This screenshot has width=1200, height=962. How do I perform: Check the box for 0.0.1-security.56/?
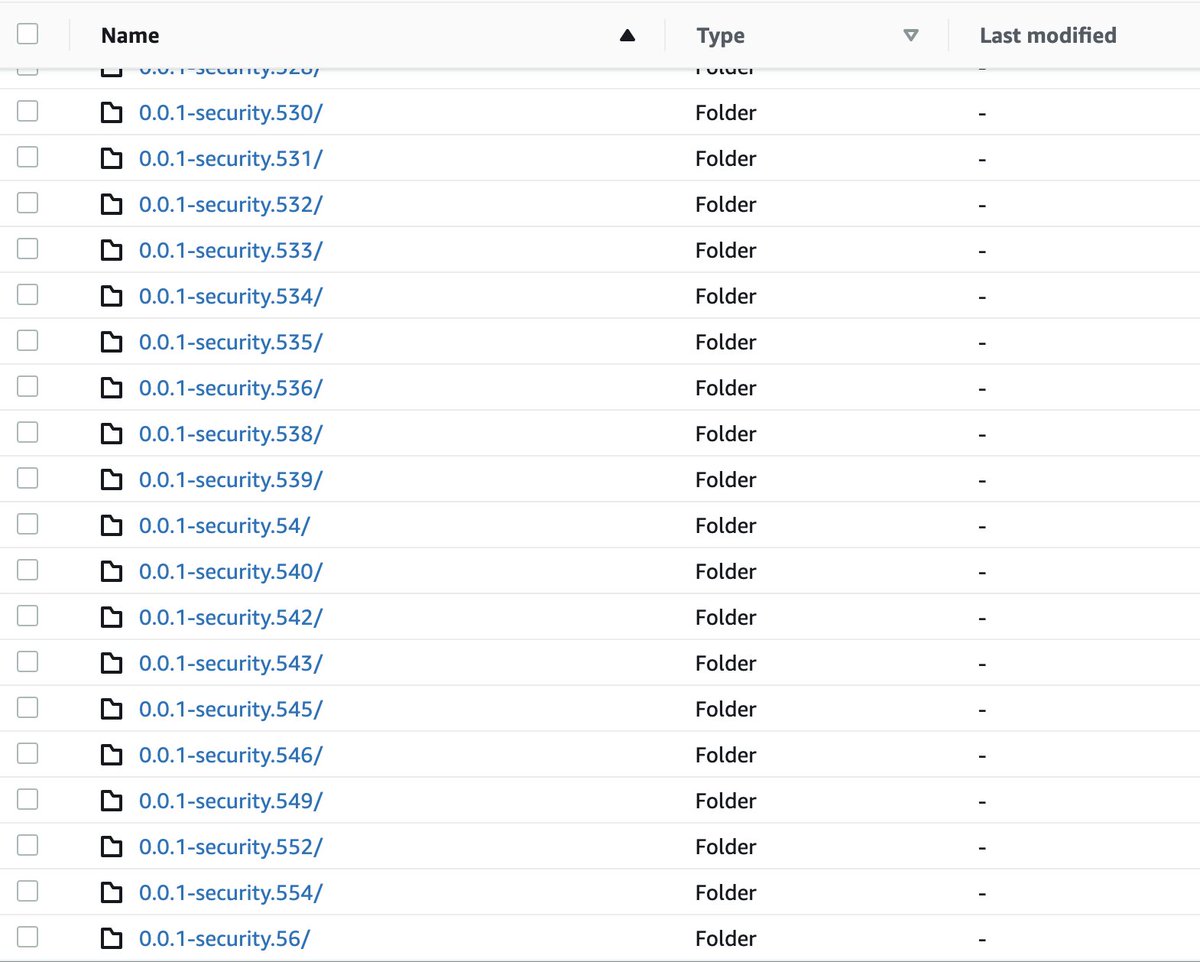point(28,938)
